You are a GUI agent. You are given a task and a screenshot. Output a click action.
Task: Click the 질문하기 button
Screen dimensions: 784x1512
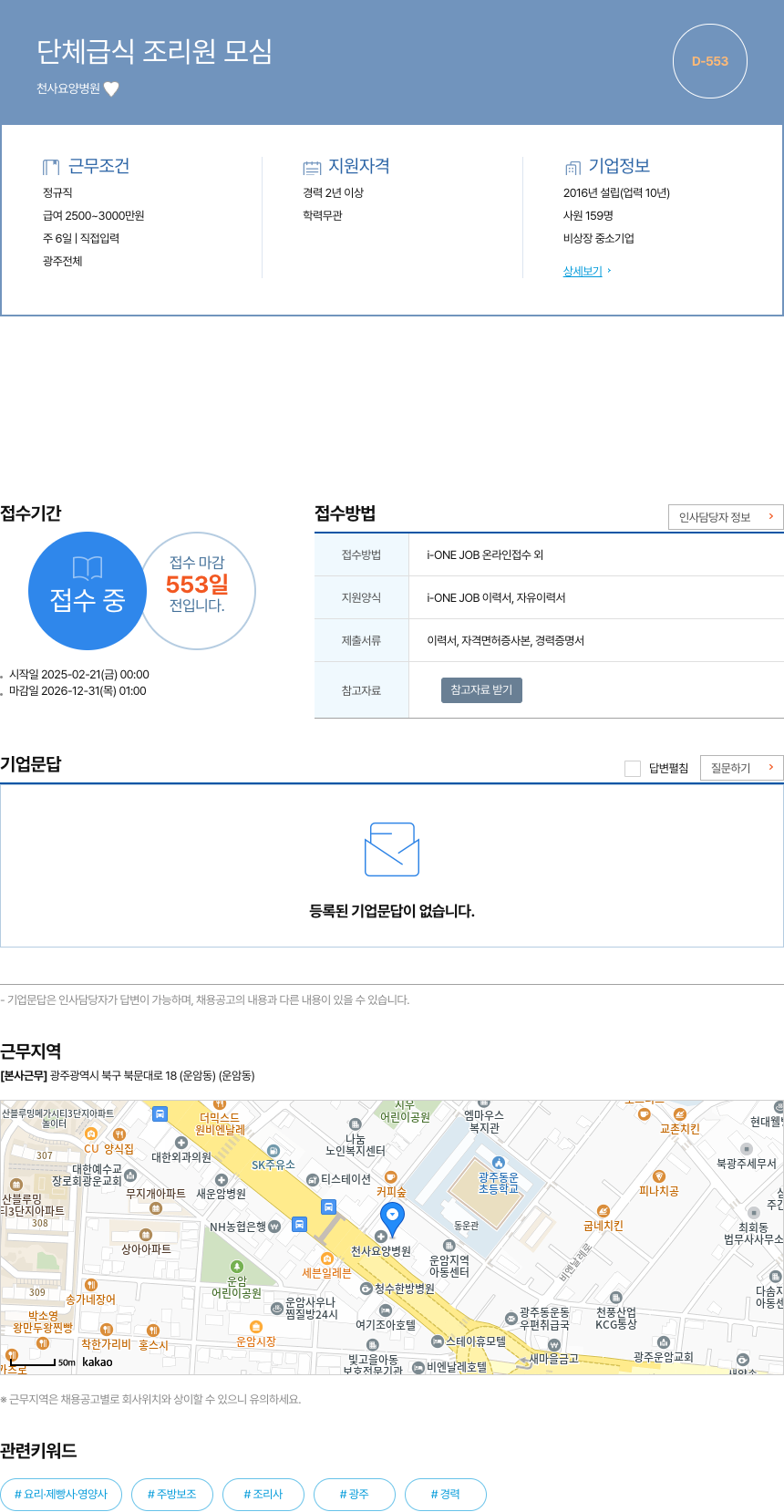click(742, 768)
